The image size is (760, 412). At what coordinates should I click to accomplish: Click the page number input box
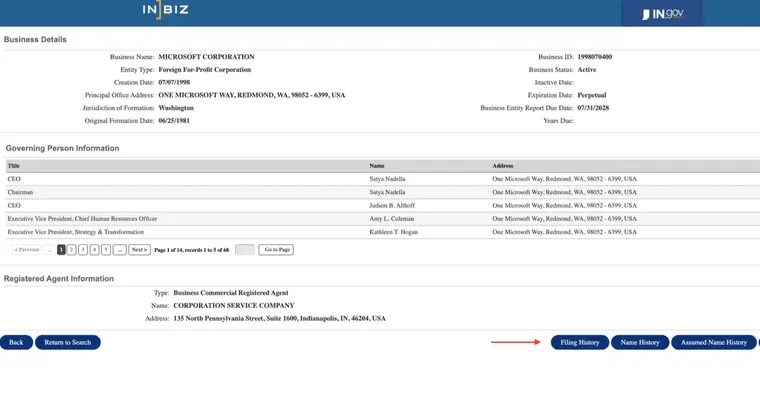tap(245, 250)
